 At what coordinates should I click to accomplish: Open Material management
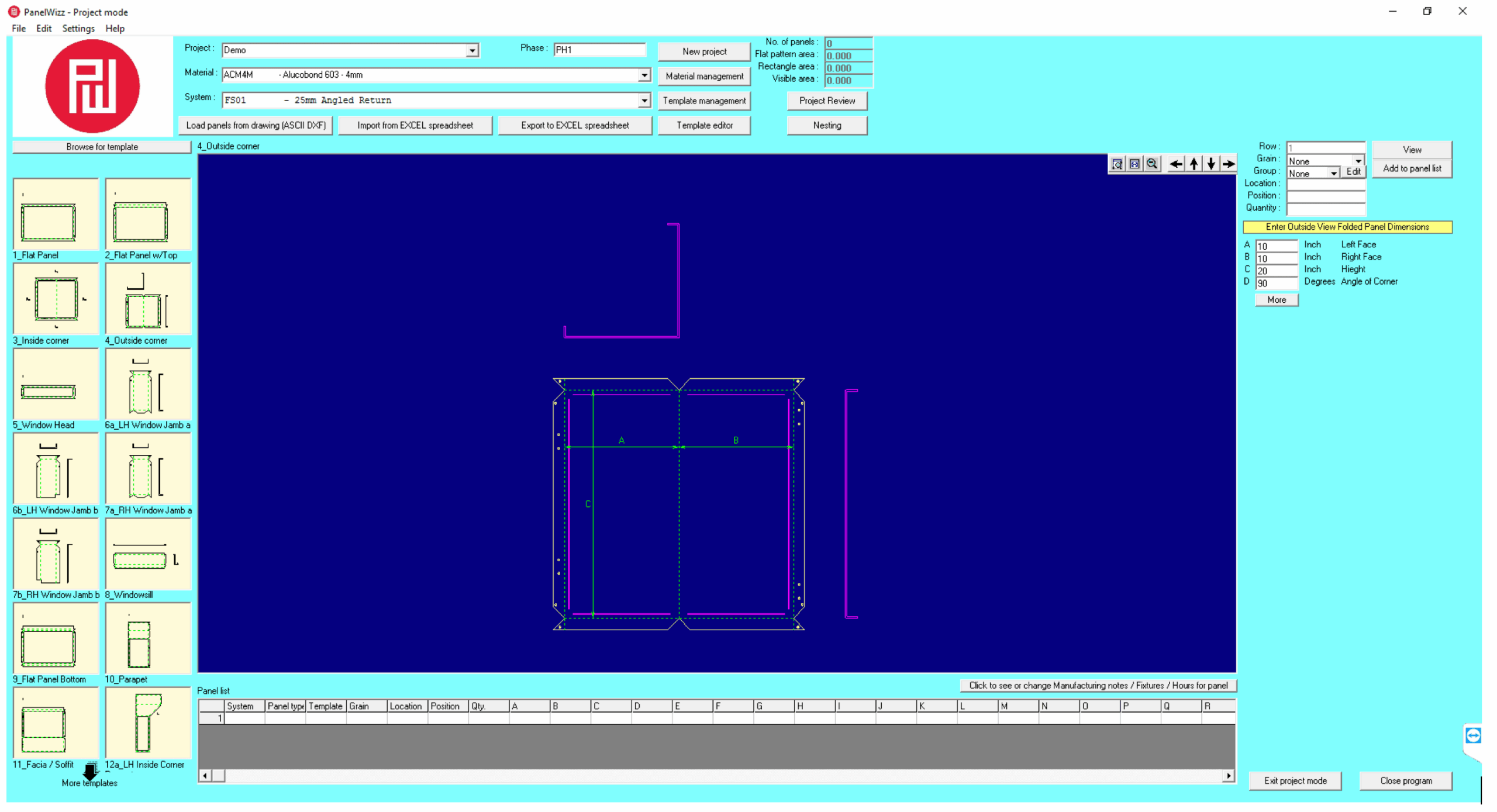coord(704,76)
